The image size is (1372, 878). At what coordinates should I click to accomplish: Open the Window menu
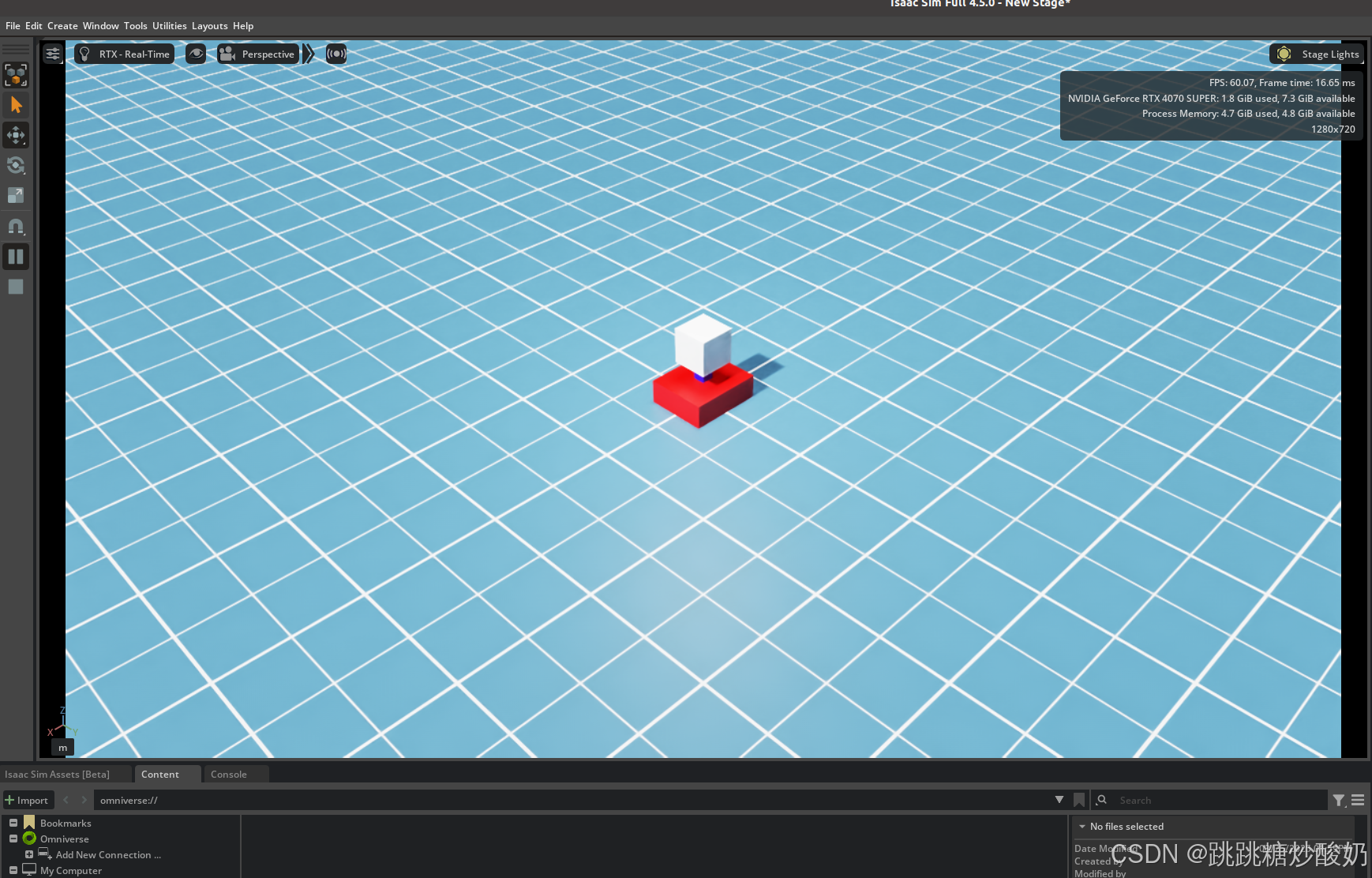(101, 26)
